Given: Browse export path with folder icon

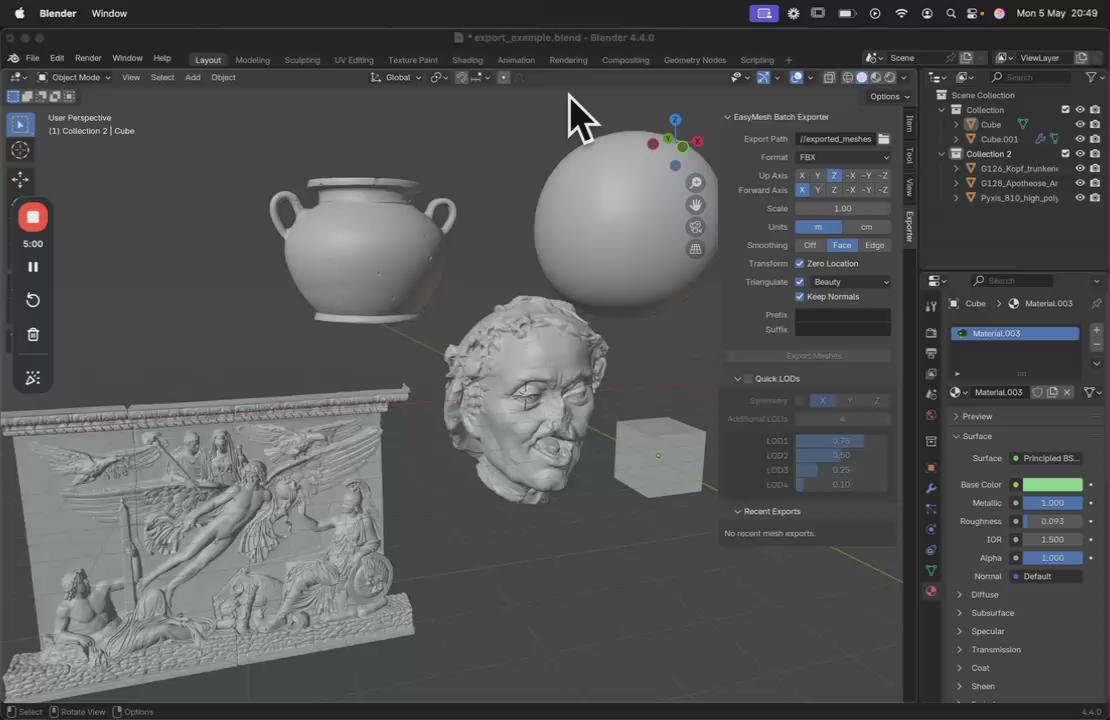Looking at the screenshot, I should pos(883,139).
